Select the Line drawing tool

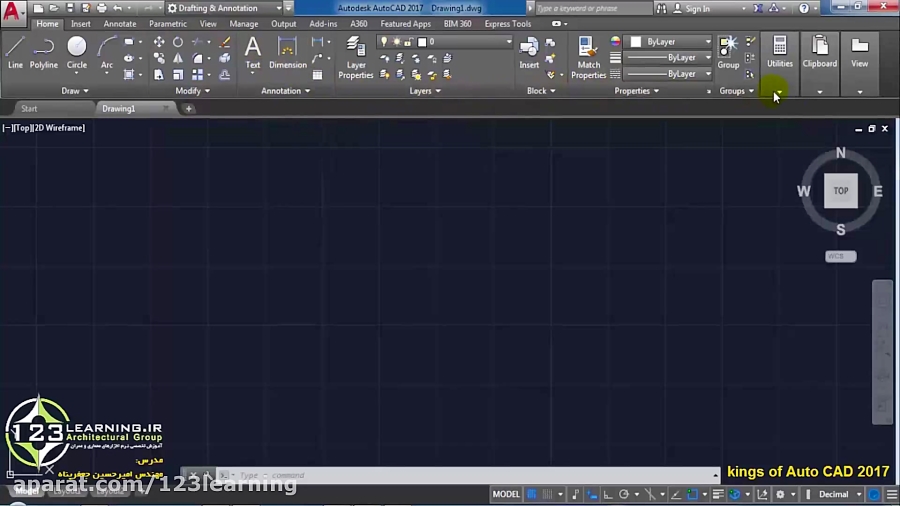(15, 53)
